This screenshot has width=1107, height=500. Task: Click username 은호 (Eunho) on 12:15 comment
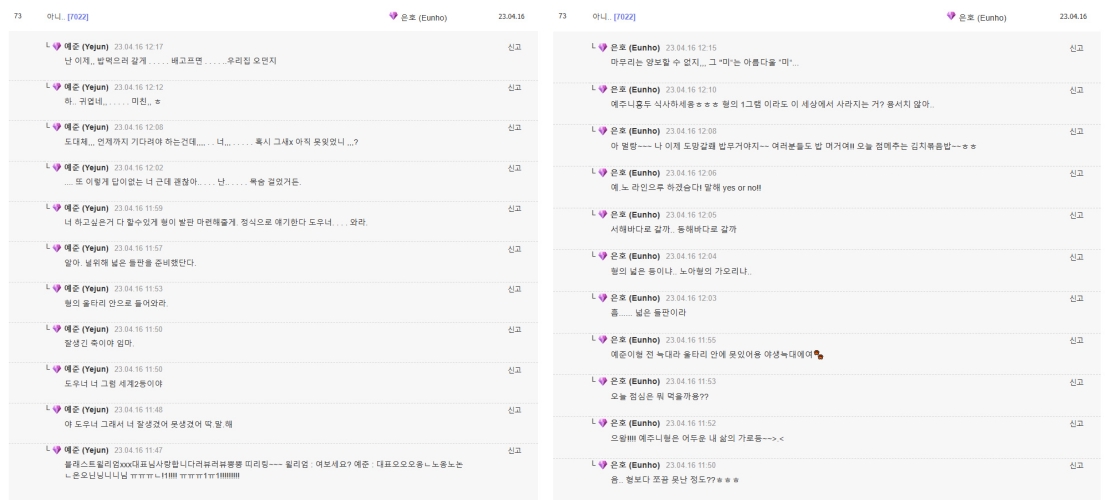635,48
